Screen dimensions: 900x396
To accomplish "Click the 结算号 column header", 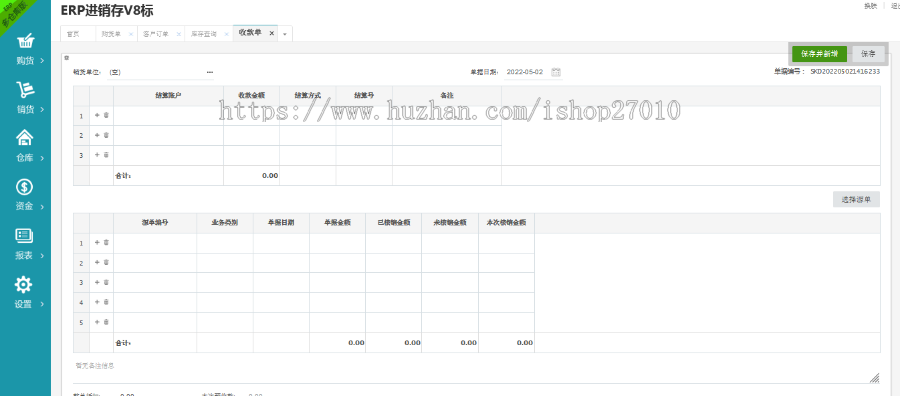I will (364, 96).
